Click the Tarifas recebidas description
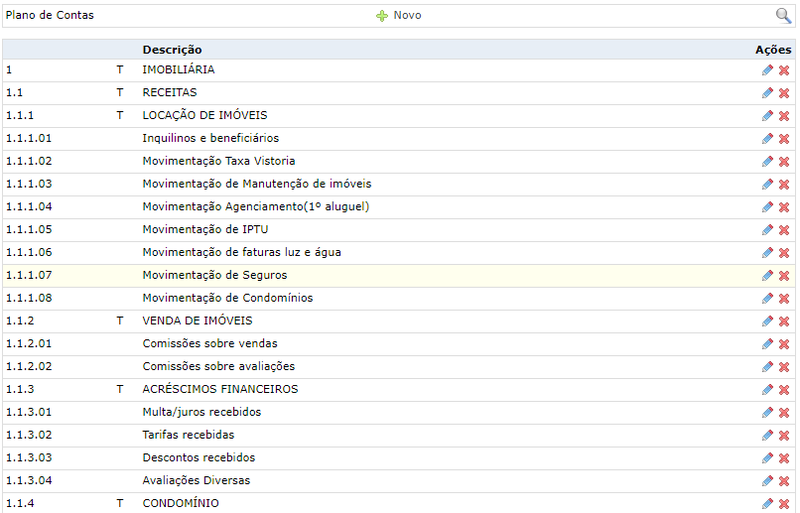Image resolution: width=800 pixels, height=513 pixels. click(188, 435)
